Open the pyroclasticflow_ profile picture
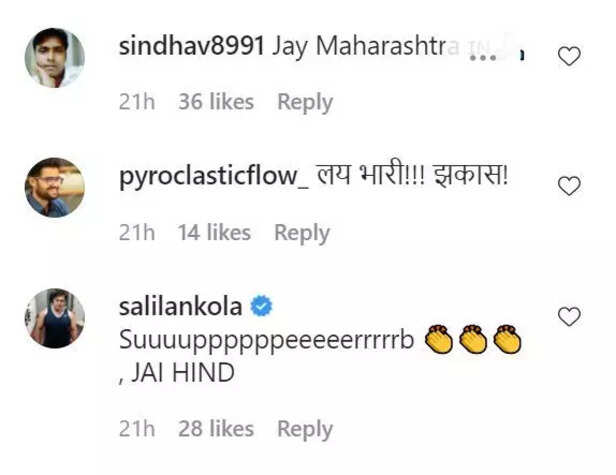The image size is (616, 475). (x=55, y=187)
